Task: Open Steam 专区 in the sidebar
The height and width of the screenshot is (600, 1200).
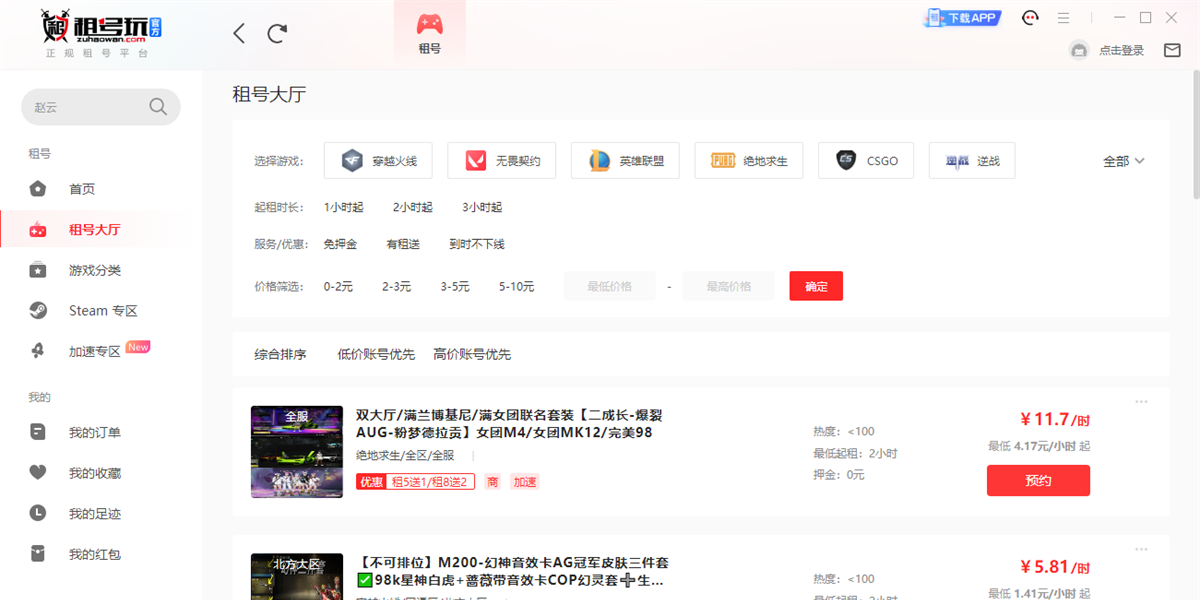Action: [x=102, y=310]
